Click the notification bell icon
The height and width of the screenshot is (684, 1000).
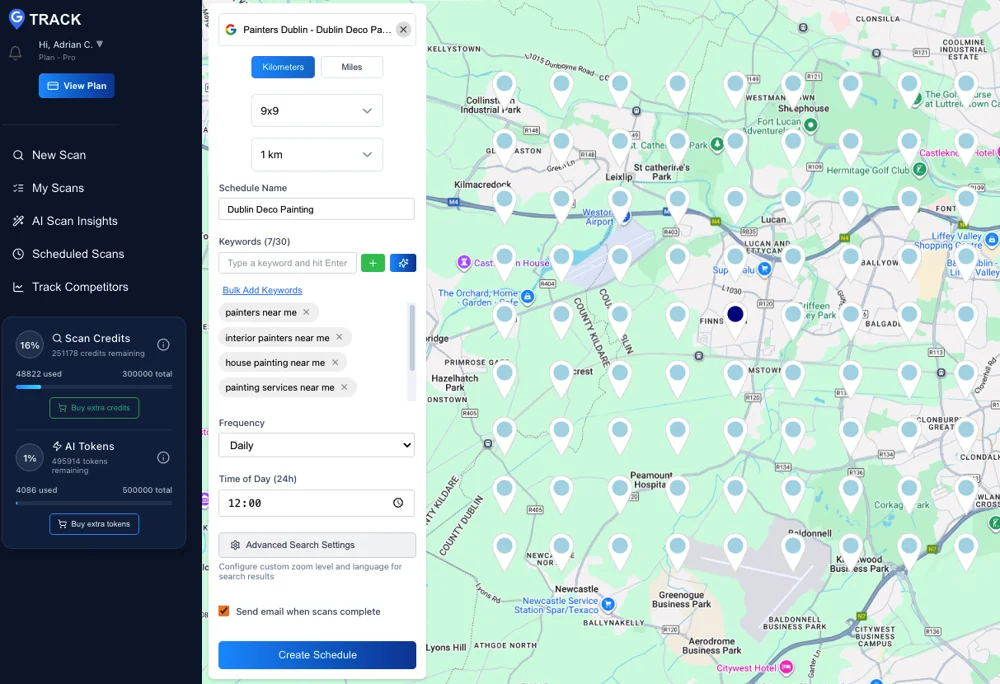(x=15, y=53)
